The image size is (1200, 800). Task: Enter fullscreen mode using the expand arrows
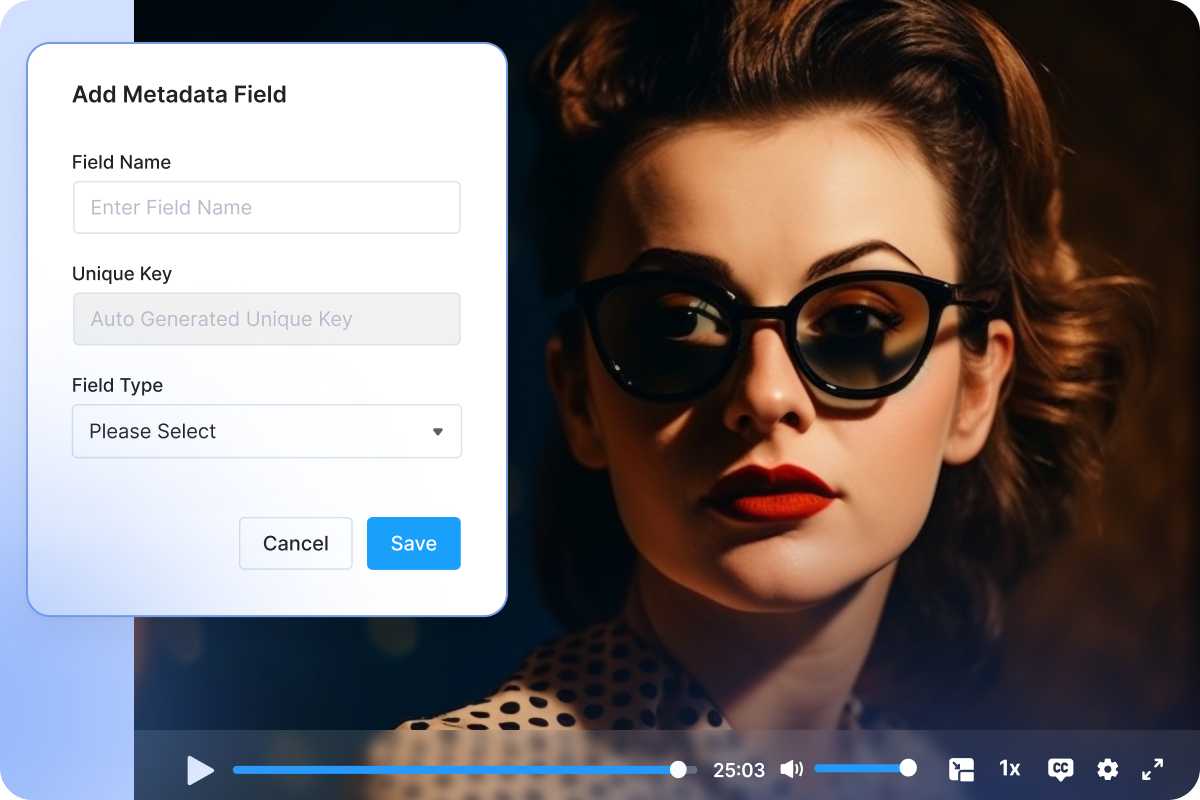click(1153, 769)
